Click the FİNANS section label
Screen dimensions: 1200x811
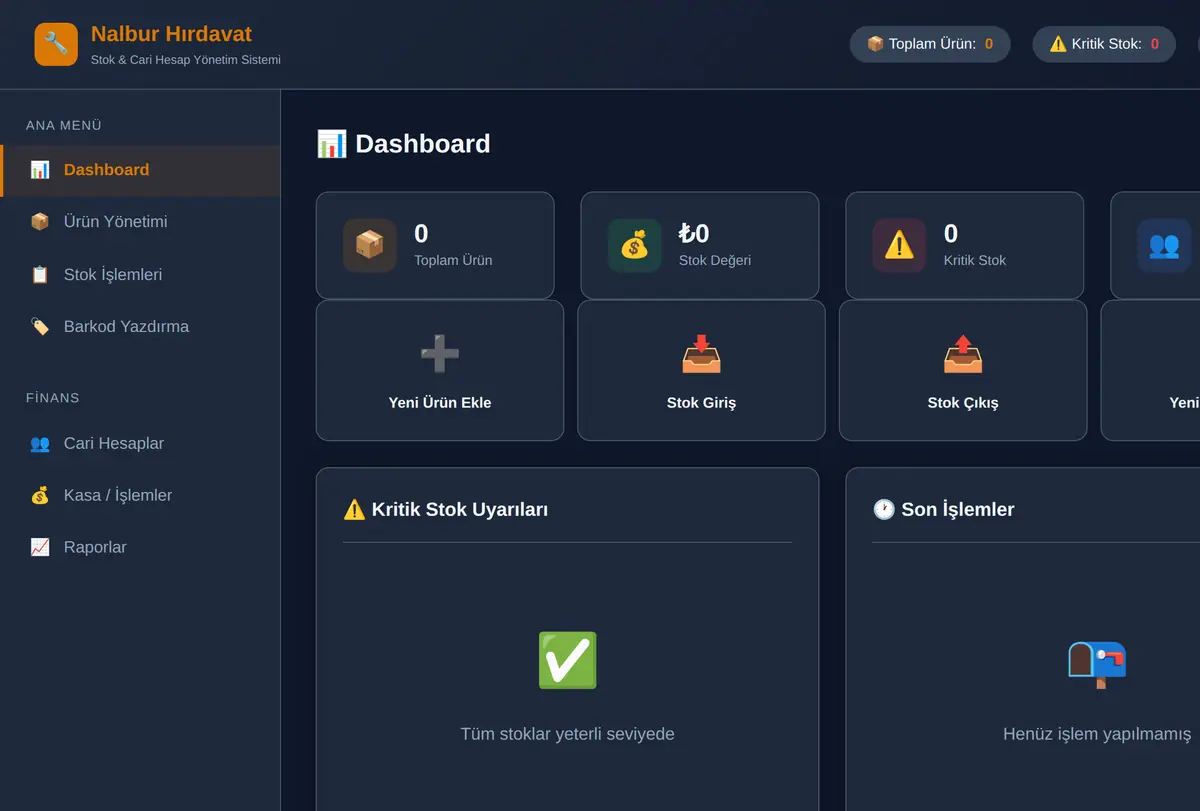[53, 398]
